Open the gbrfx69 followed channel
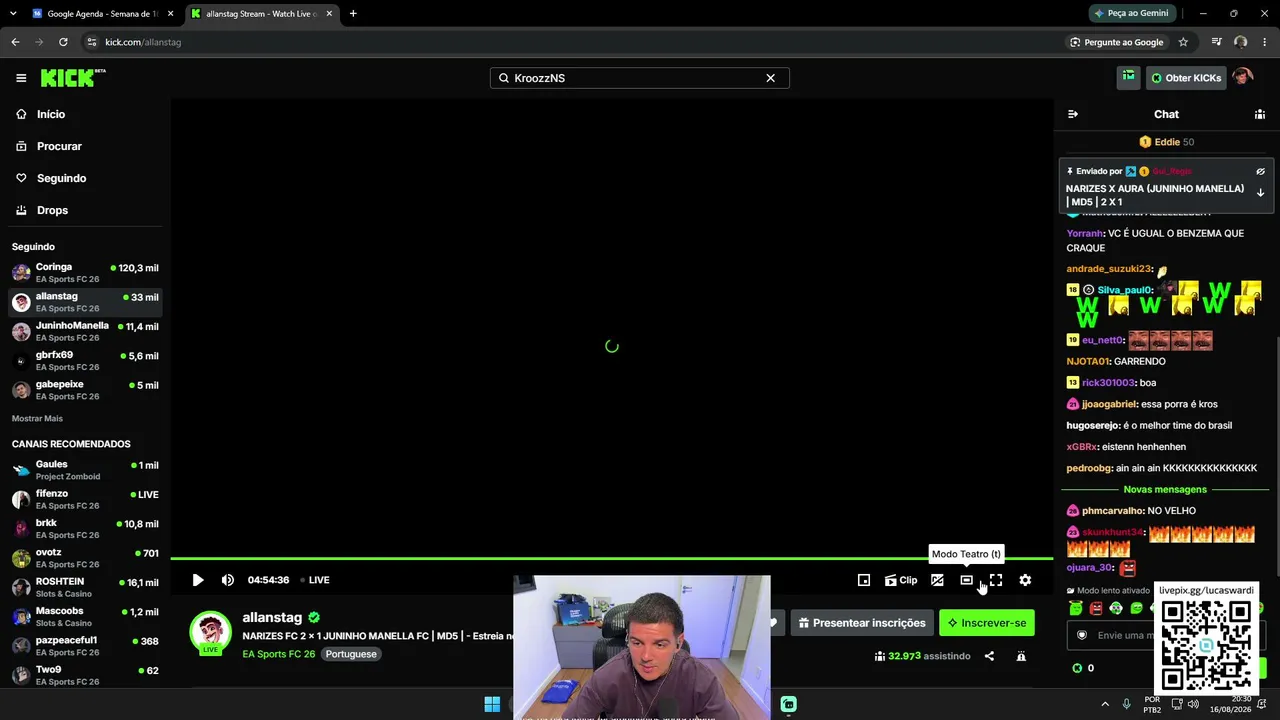This screenshot has height=720, width=1280. tap(85, 360)
